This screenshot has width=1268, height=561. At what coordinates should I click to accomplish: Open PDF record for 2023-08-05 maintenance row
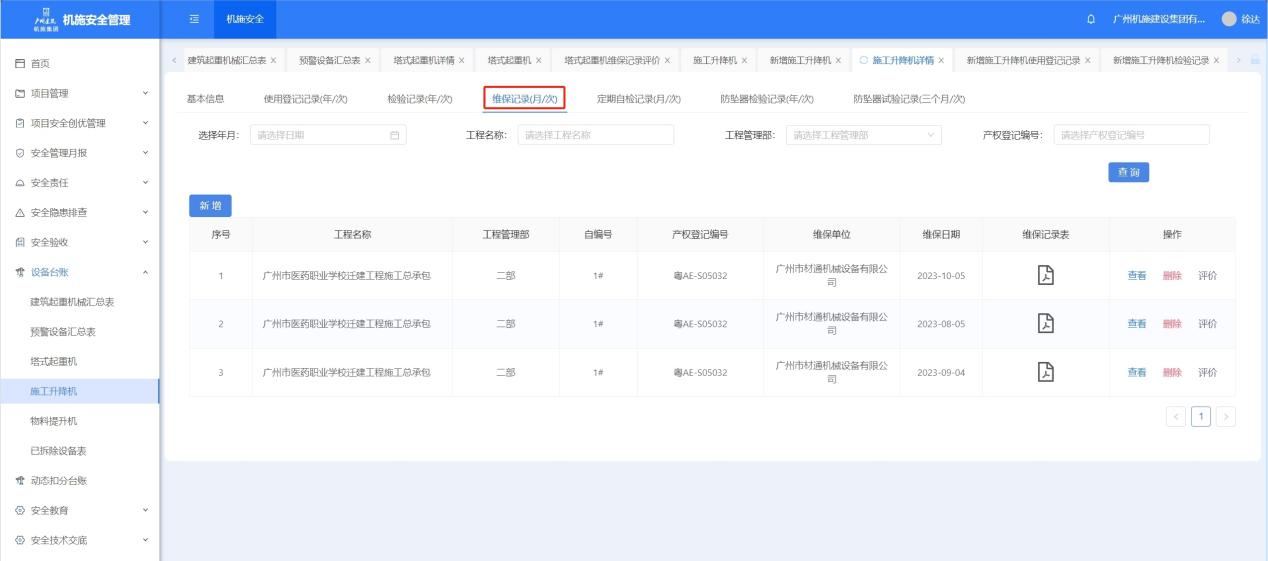tap(1044, 324)
